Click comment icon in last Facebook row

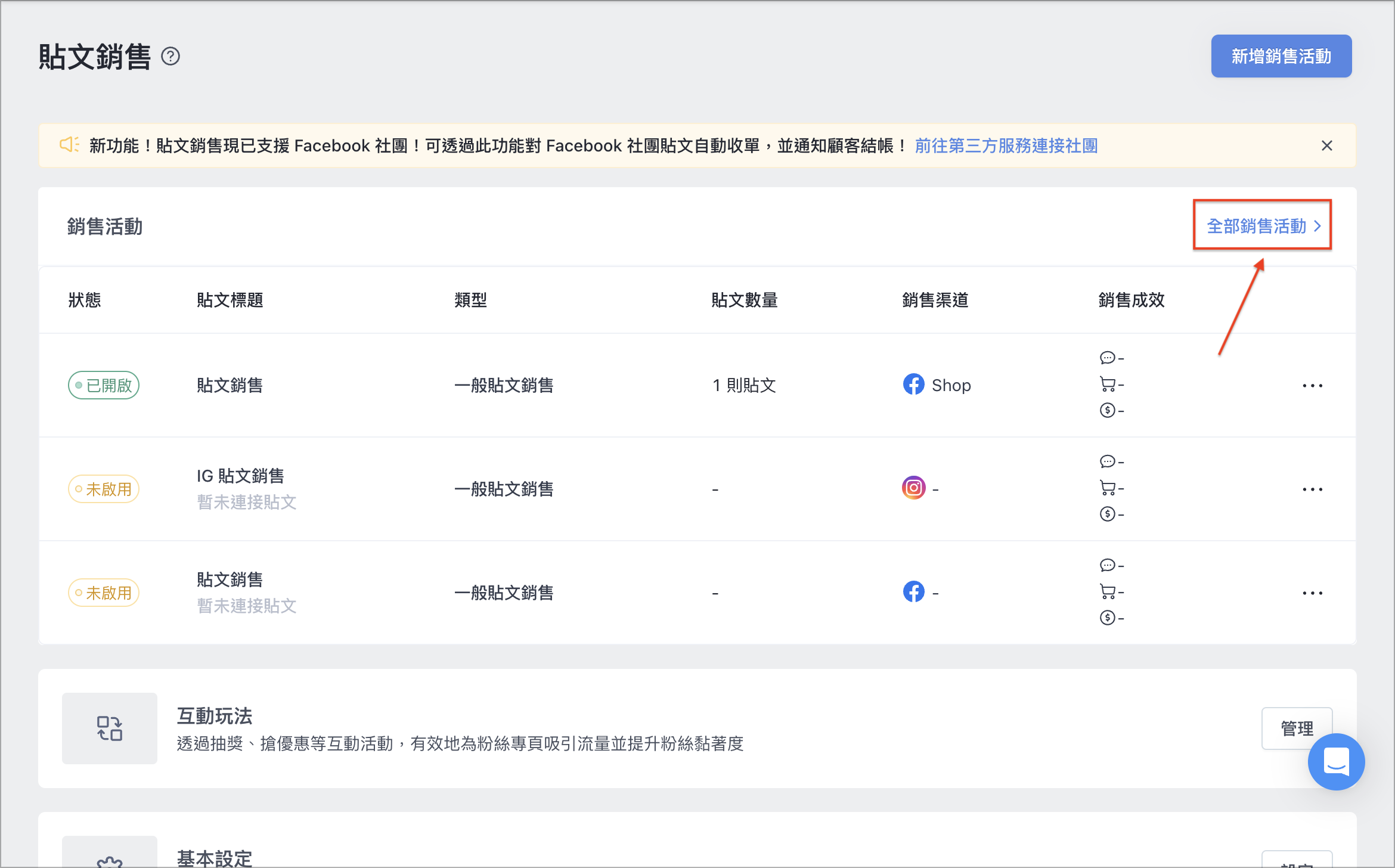(1107, 565)
